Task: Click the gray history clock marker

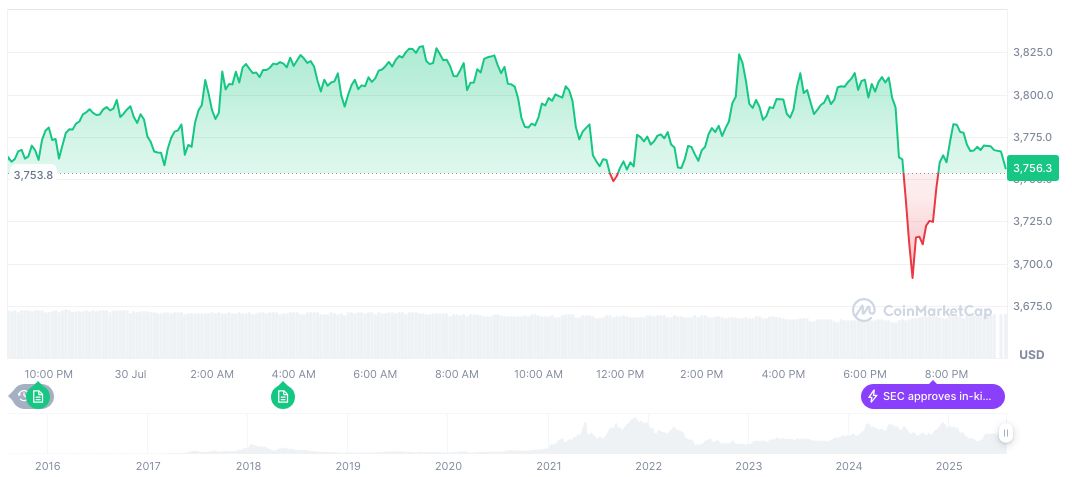Action: [x=22, y=397]
